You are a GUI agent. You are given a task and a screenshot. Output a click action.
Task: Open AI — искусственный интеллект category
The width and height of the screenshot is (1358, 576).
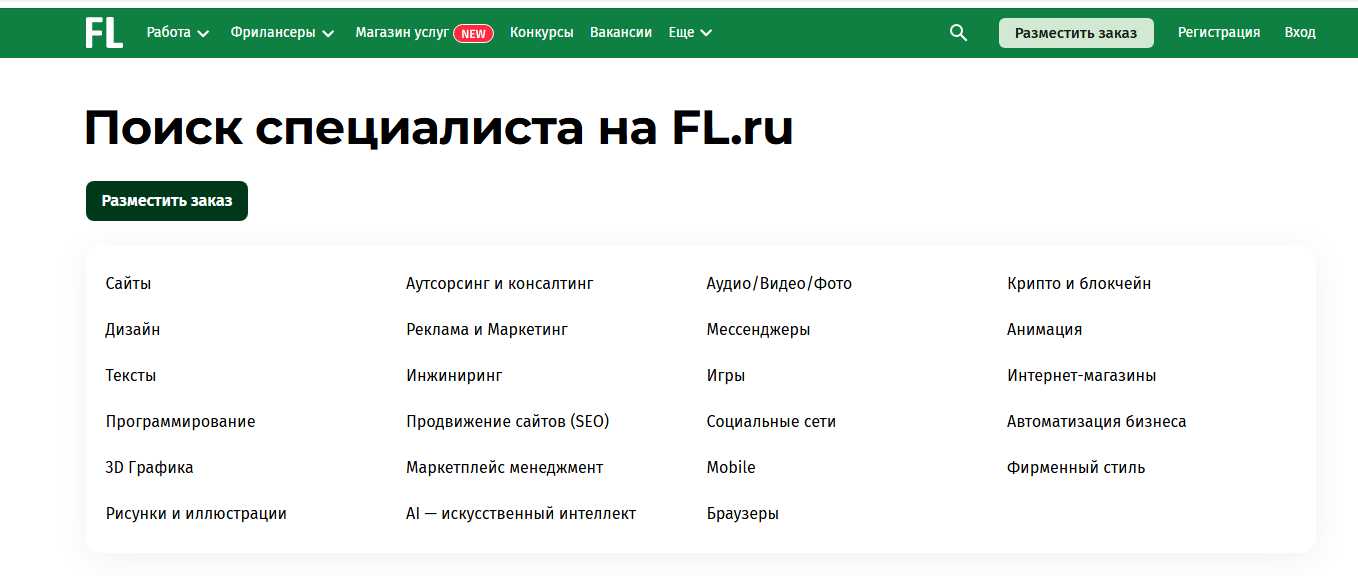521,514
